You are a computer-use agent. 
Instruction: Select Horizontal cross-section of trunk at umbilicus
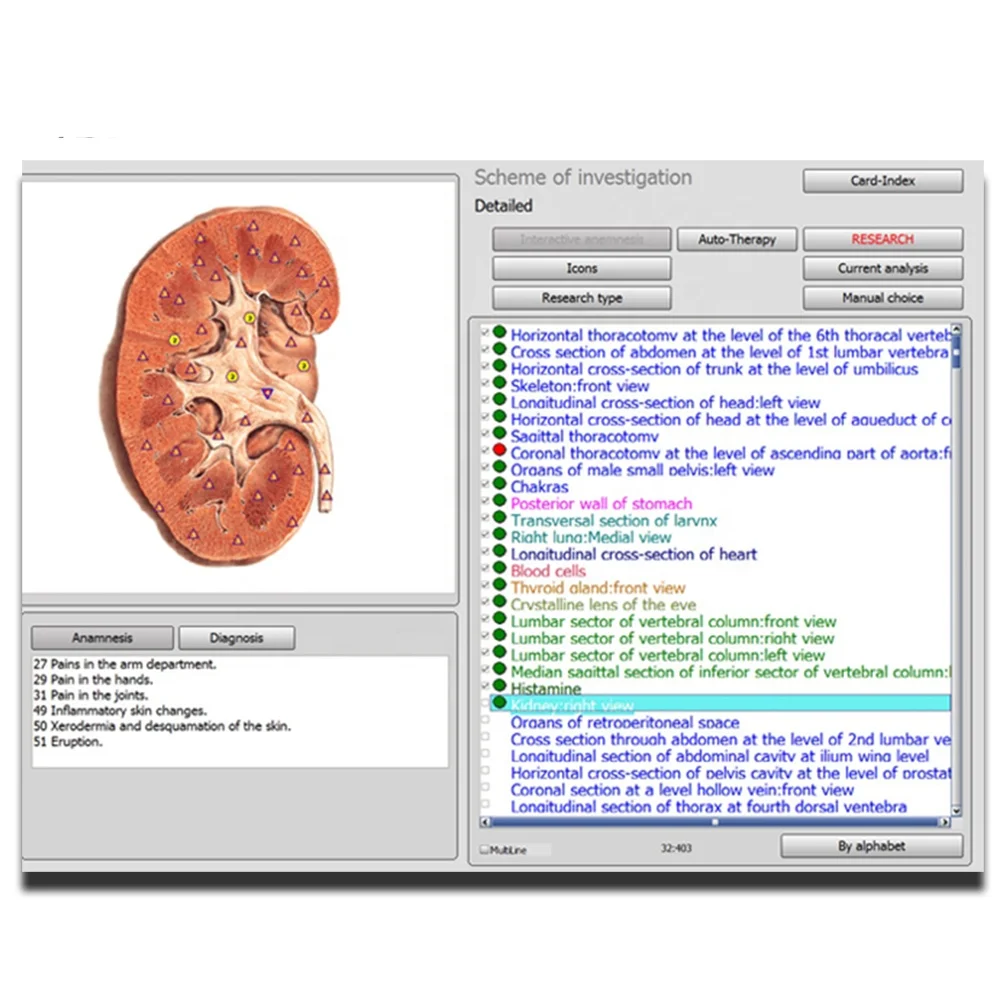tap(714, 369)
